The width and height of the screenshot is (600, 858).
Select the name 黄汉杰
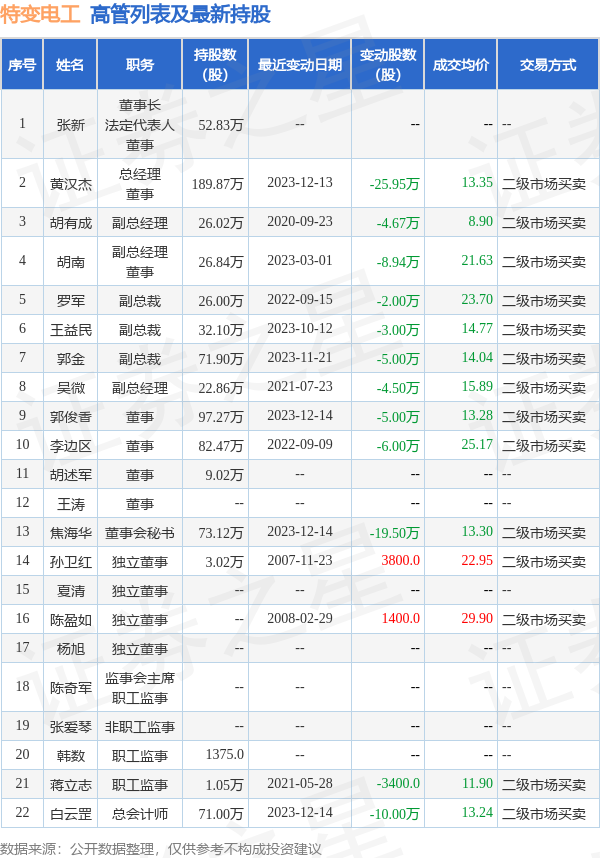pyautogui.click(x=71, y=184)
